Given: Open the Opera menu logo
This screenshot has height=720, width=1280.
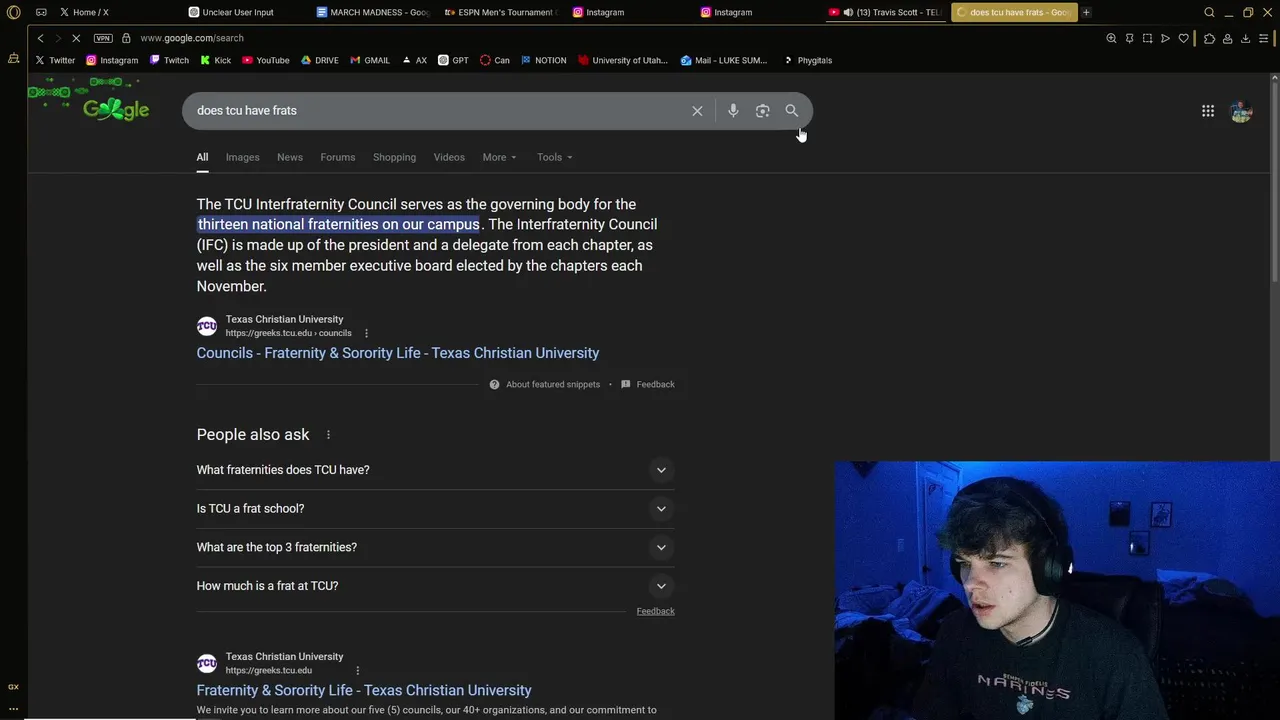Looking at the screenshot, I should pyautogui.click(x=13, y=12).
